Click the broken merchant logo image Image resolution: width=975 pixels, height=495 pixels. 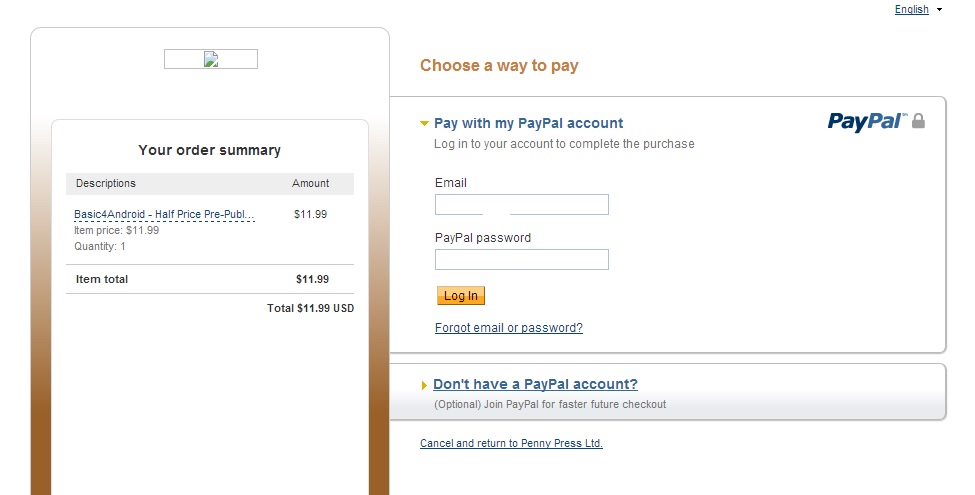(x=211, y=59)
